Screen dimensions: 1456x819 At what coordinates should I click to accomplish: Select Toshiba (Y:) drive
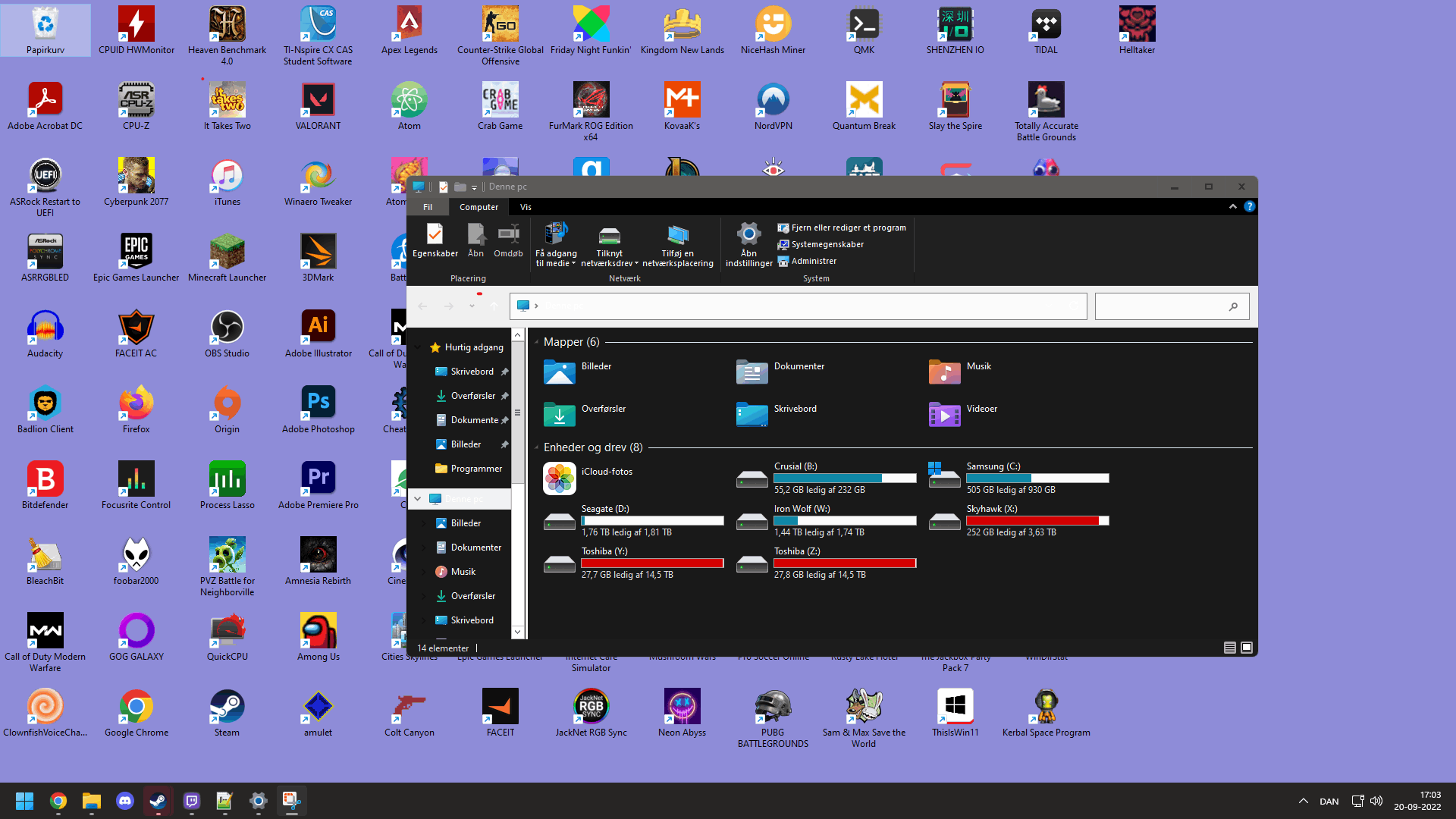coord(633,563)
